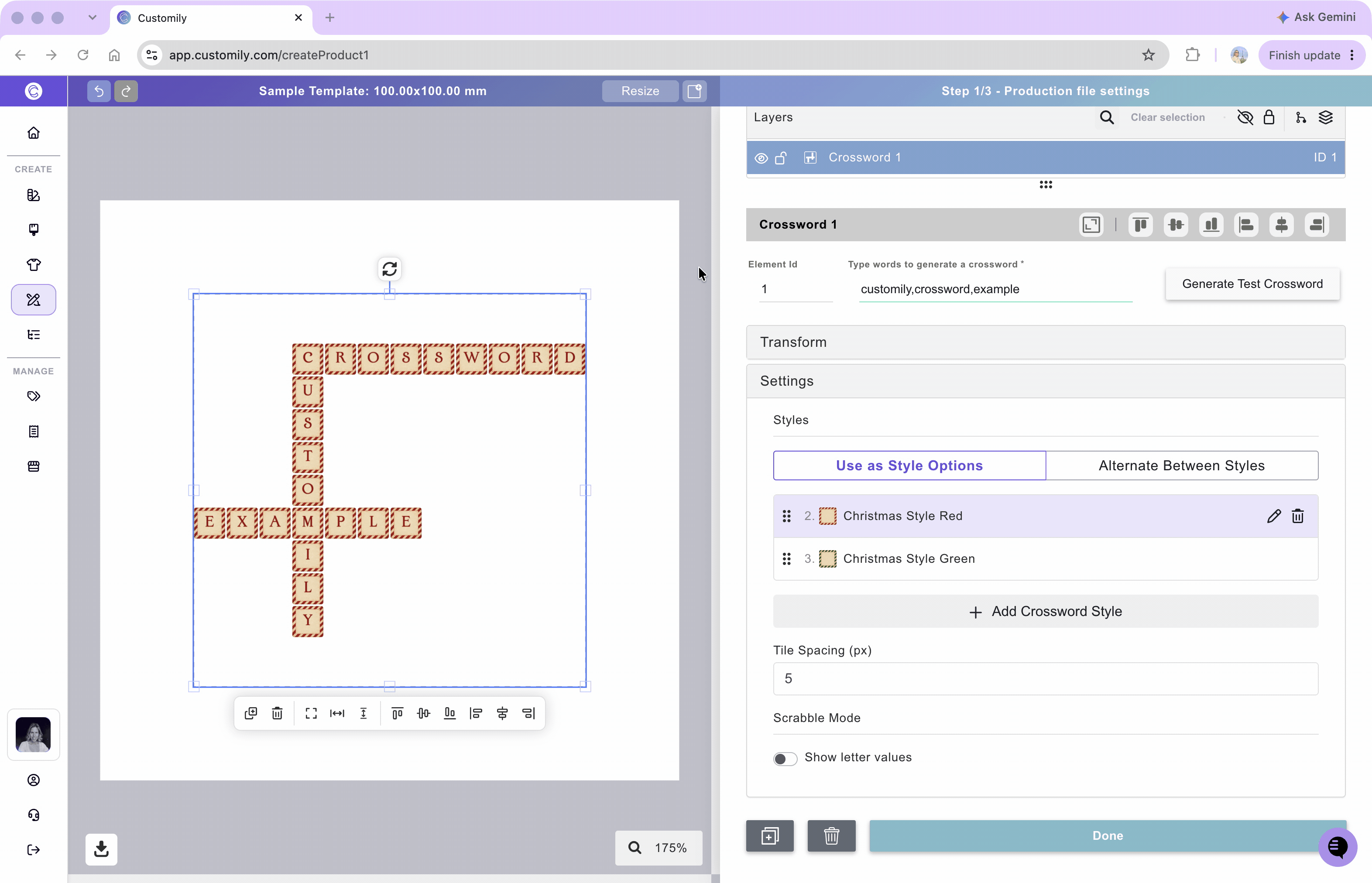Click the download icon at the bottom-left of the canvas
Viewport: 1372px width, 883px height.
102,849
